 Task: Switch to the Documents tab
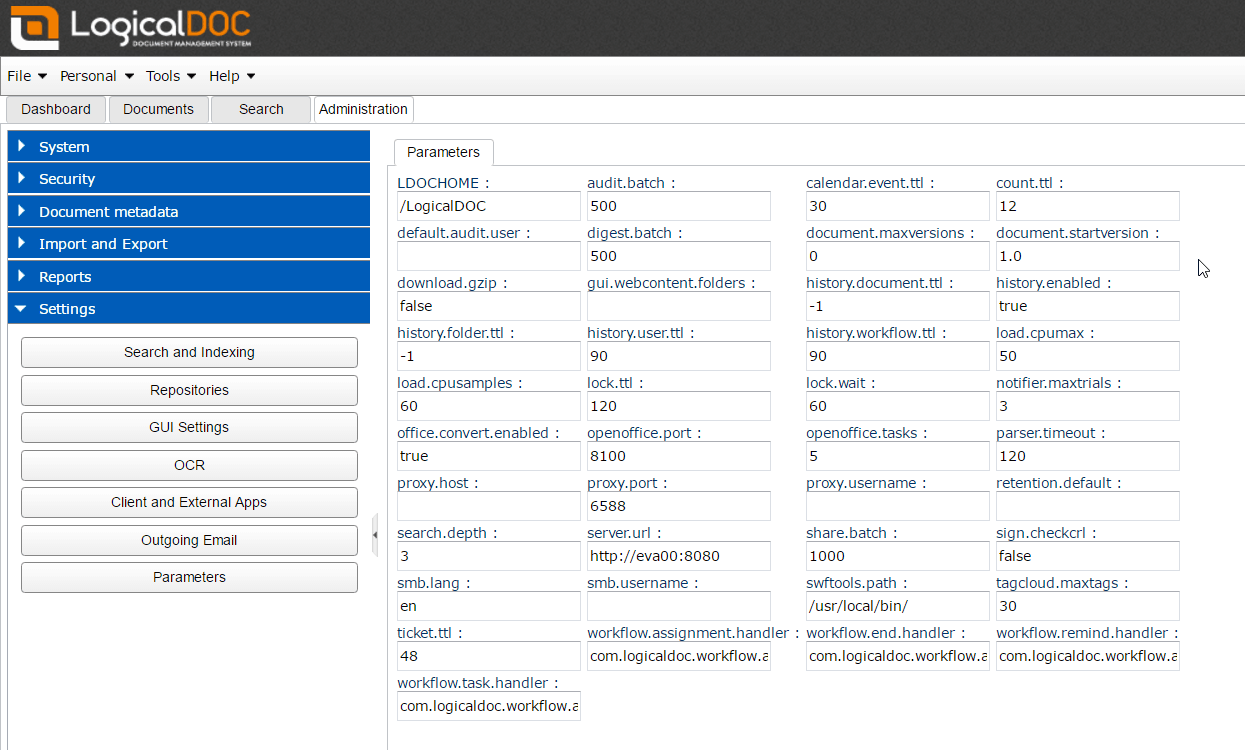(158, 109)
